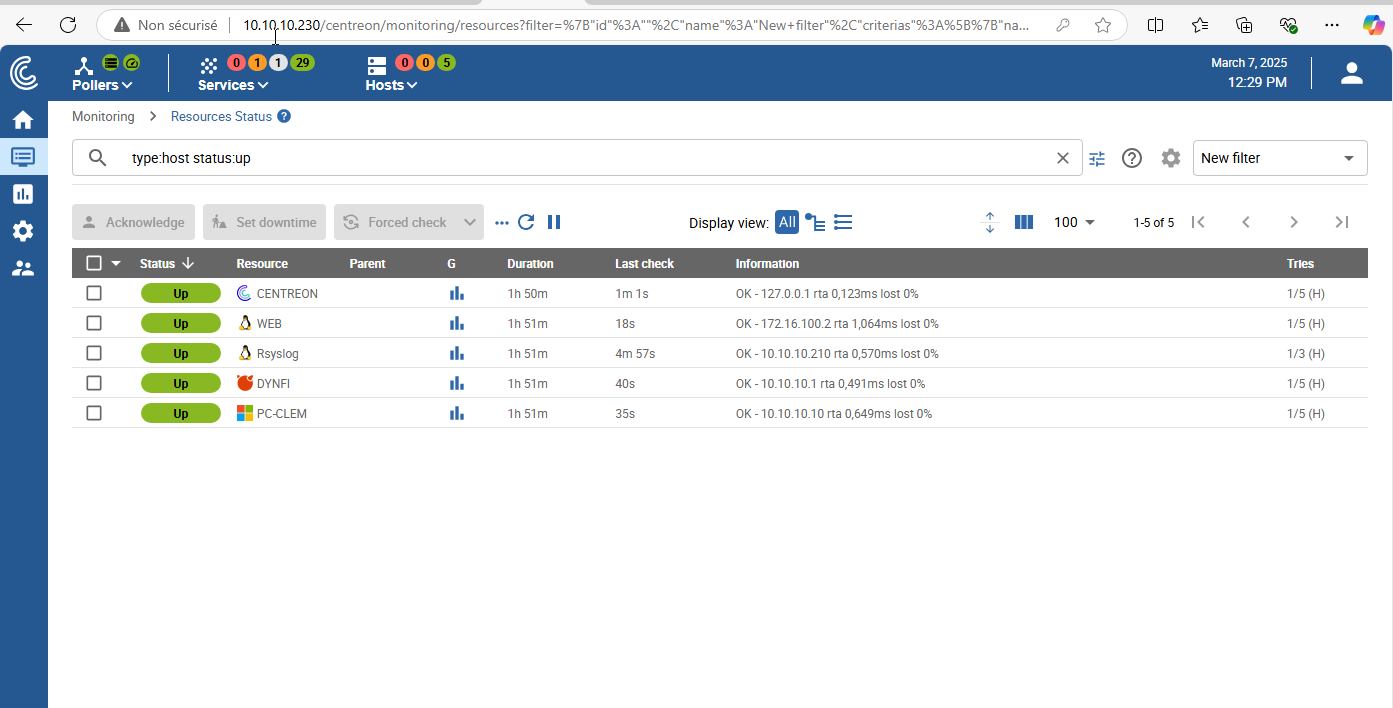The width and height of the screenshot is (1393, 708).
Task: Open the Administration users icon in sidebar
Action: coord(23,268)
